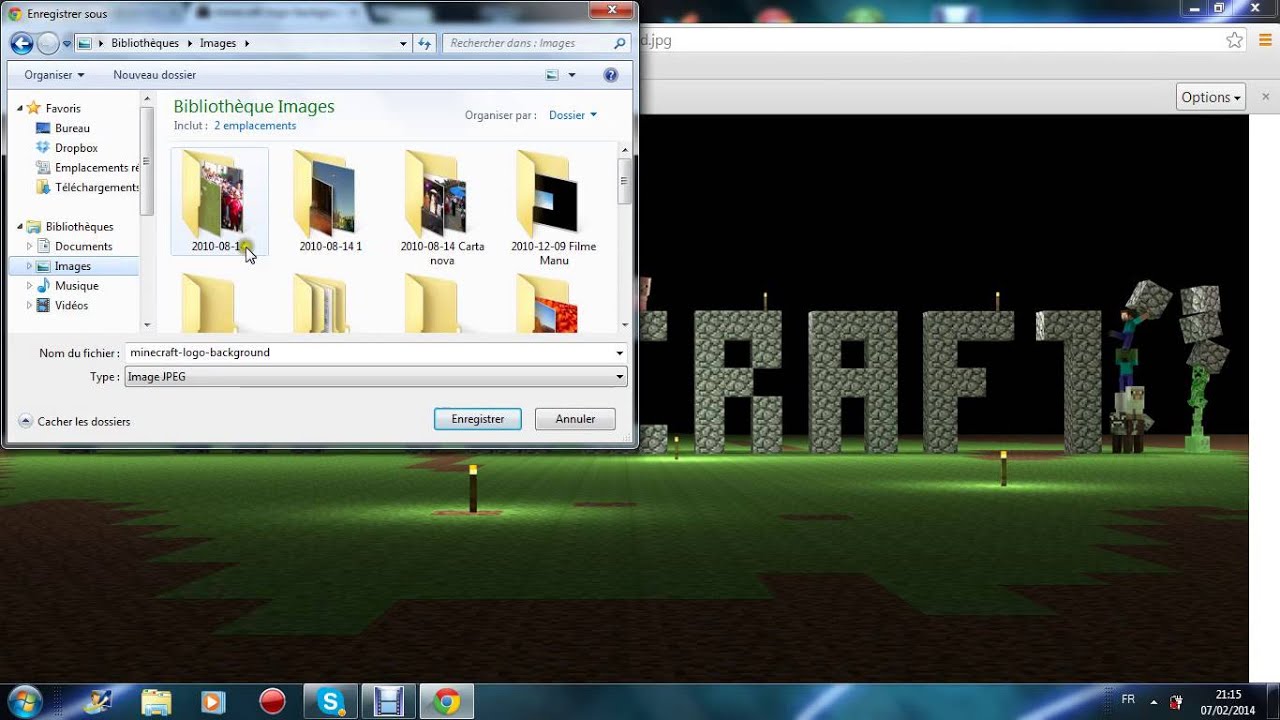Open the filmstrip video app in the taskbar
The width and height of the screenshot is (1280, 720).
coord(388,701)
